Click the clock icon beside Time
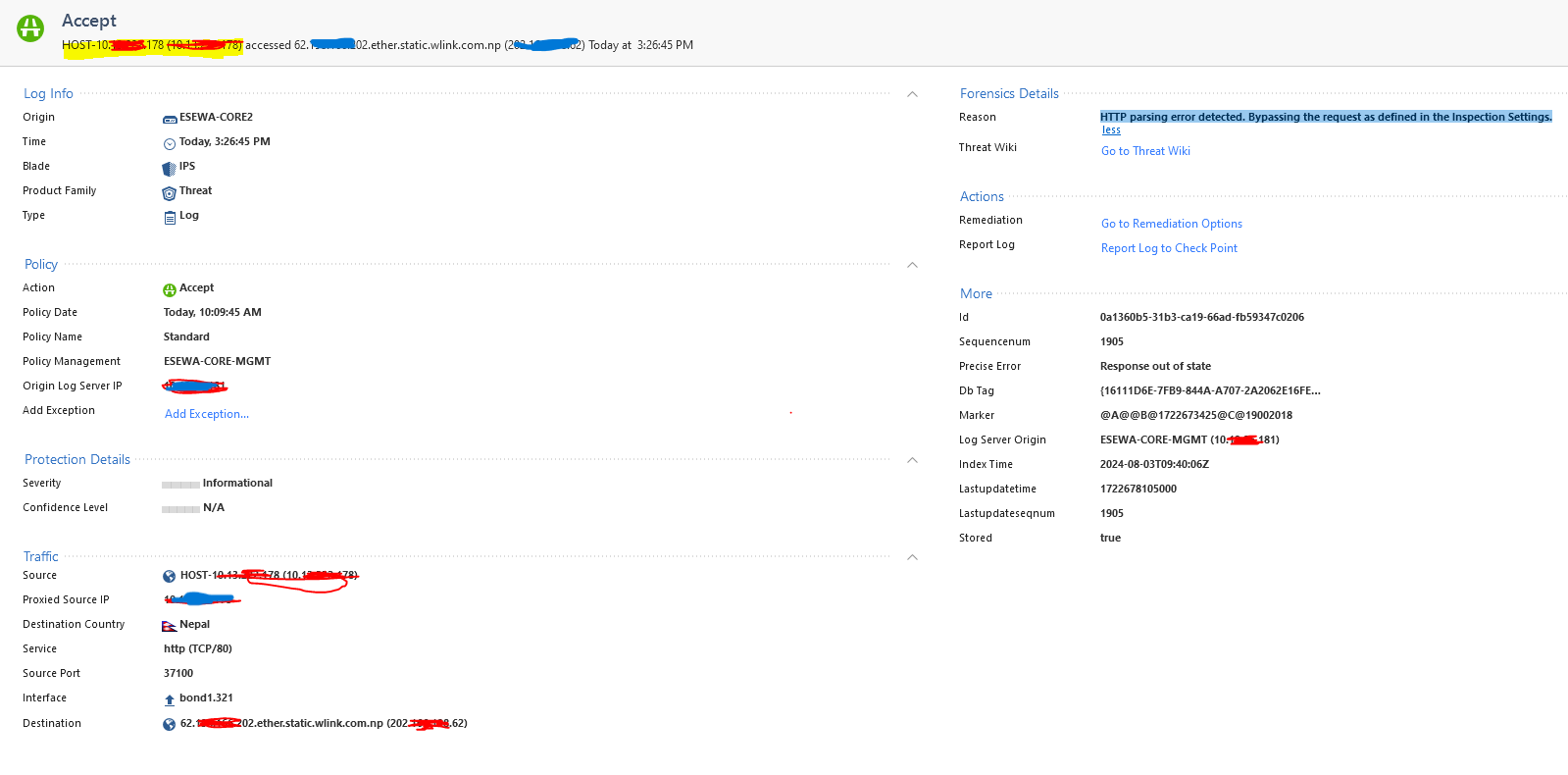Image resolution: width=1568 pixels, height=775 pixels. point(170,143)
